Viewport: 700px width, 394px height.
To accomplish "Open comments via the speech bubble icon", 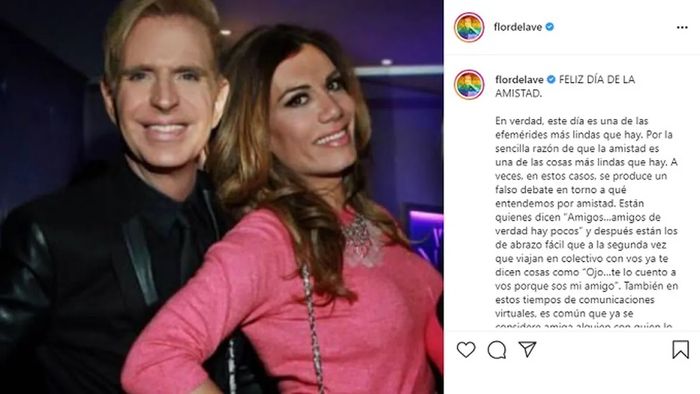I will [497, 350].
